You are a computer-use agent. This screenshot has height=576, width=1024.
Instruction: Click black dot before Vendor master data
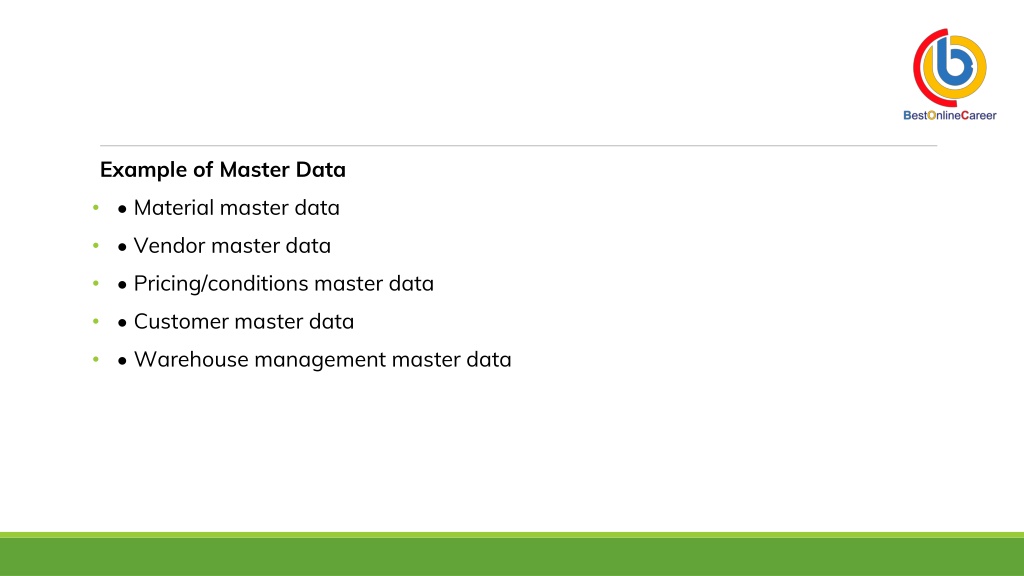(122, 248)
